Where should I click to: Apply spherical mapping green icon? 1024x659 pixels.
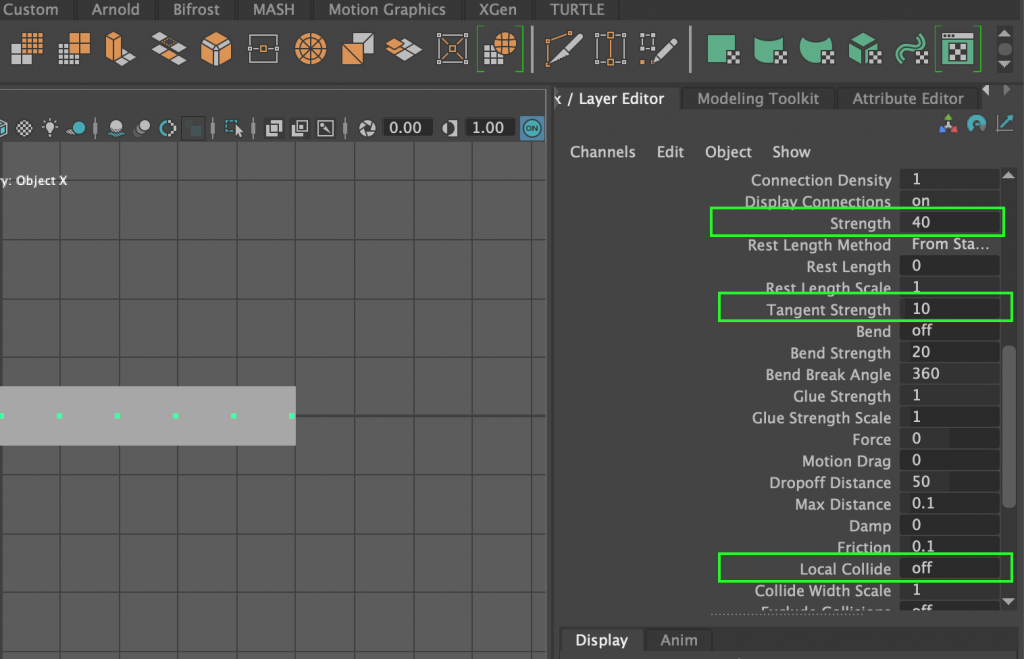(817, 49)
